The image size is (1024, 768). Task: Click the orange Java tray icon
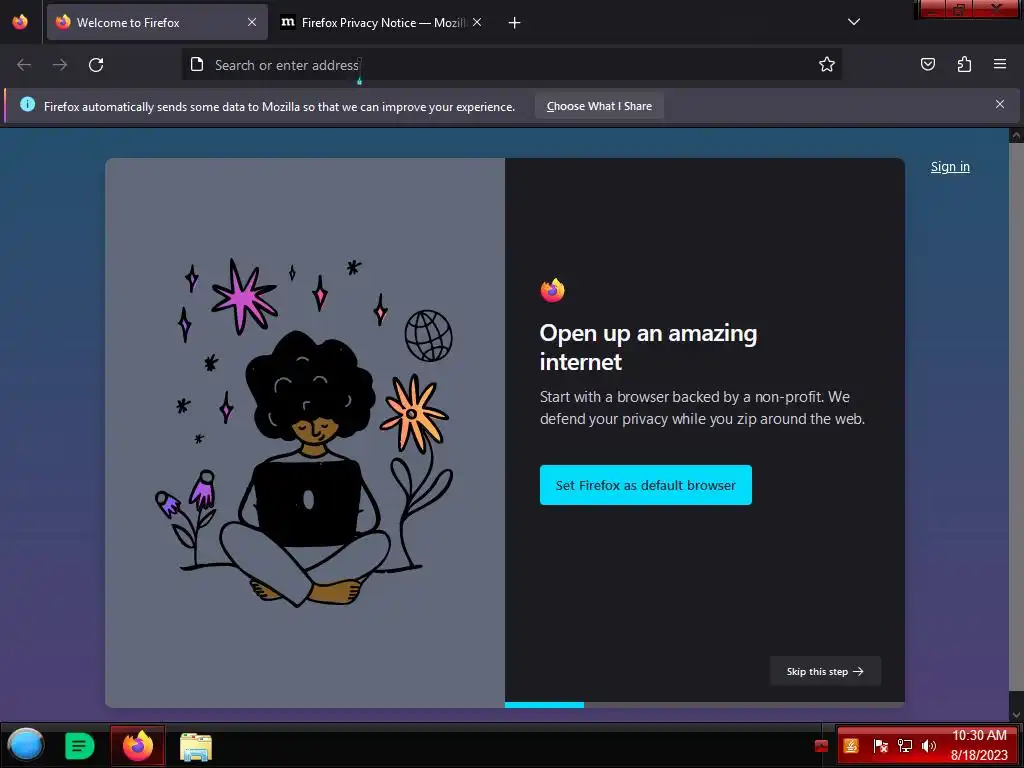851,746
